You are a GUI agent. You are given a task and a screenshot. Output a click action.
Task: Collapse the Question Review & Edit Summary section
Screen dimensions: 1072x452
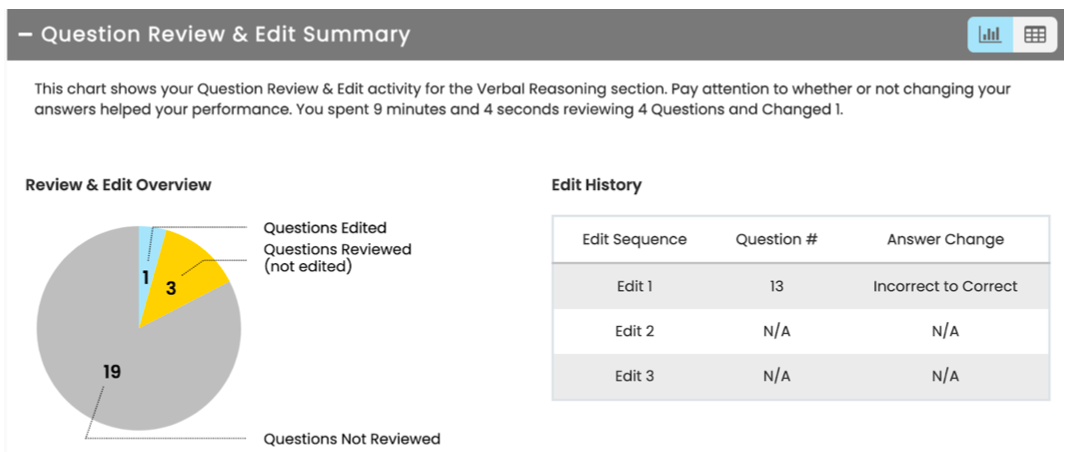(x=24, y=35)
